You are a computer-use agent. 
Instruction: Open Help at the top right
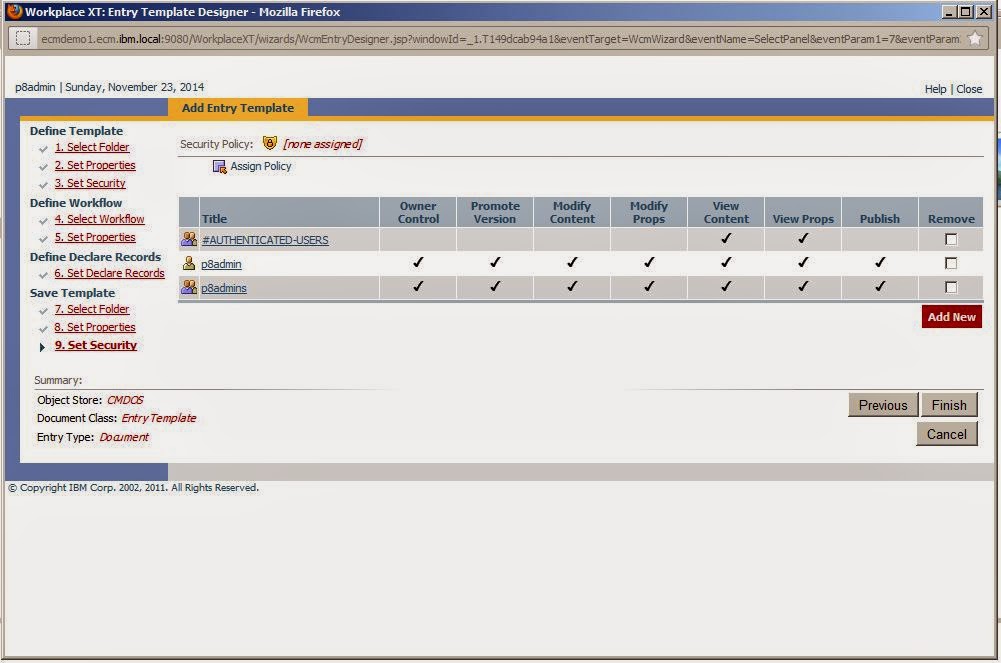pyautogui.click(x=935, y=88)
